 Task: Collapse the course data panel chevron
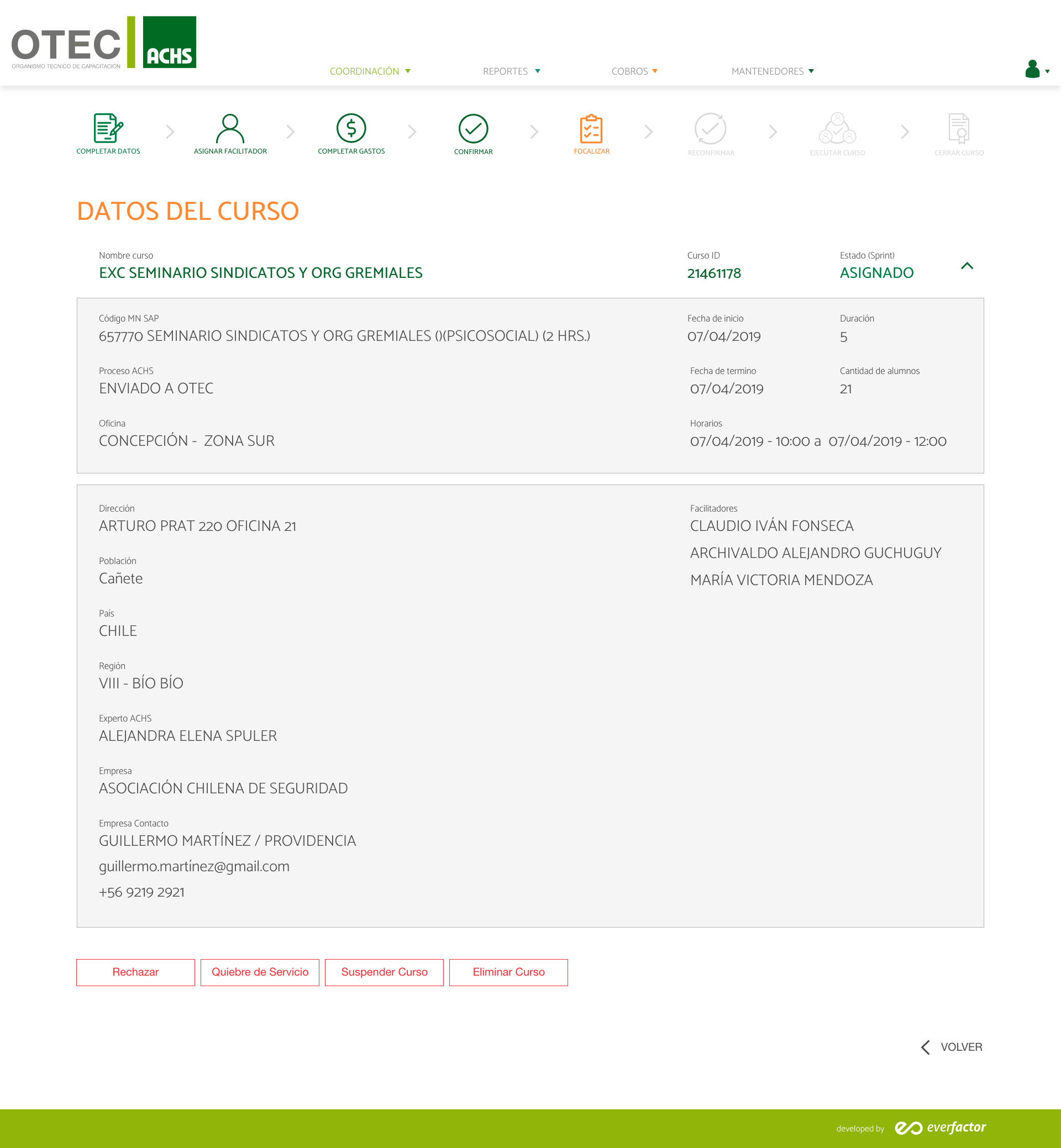tap(967, 266)
